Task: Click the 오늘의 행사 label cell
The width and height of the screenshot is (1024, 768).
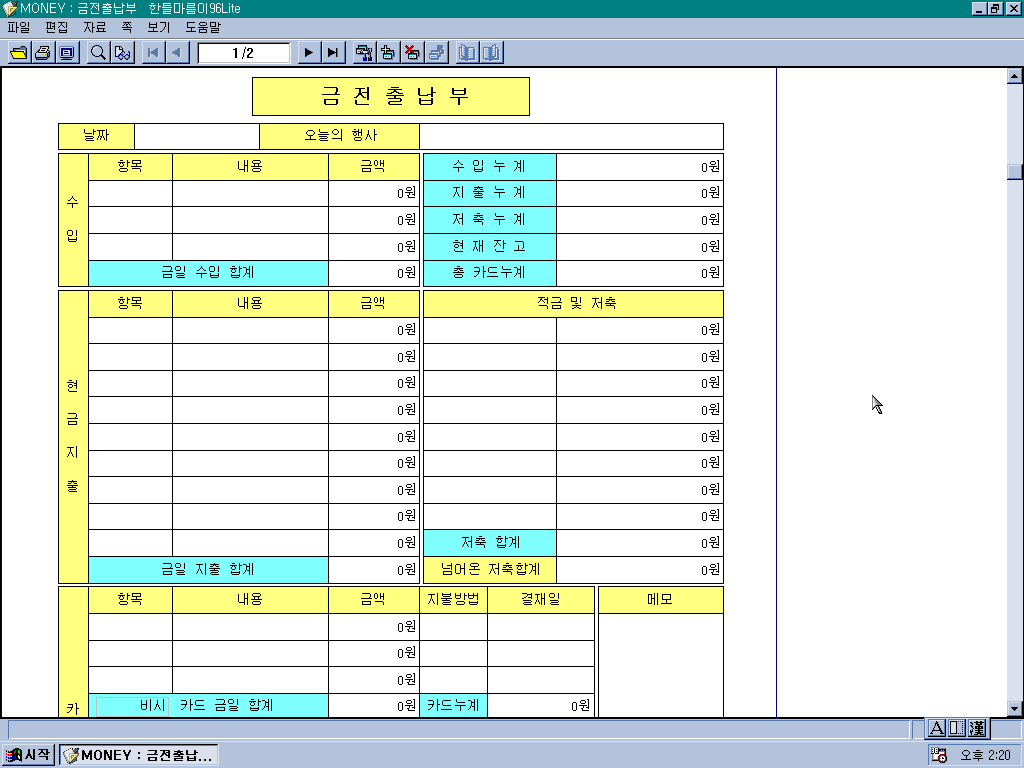Action: tap(340, 136)
